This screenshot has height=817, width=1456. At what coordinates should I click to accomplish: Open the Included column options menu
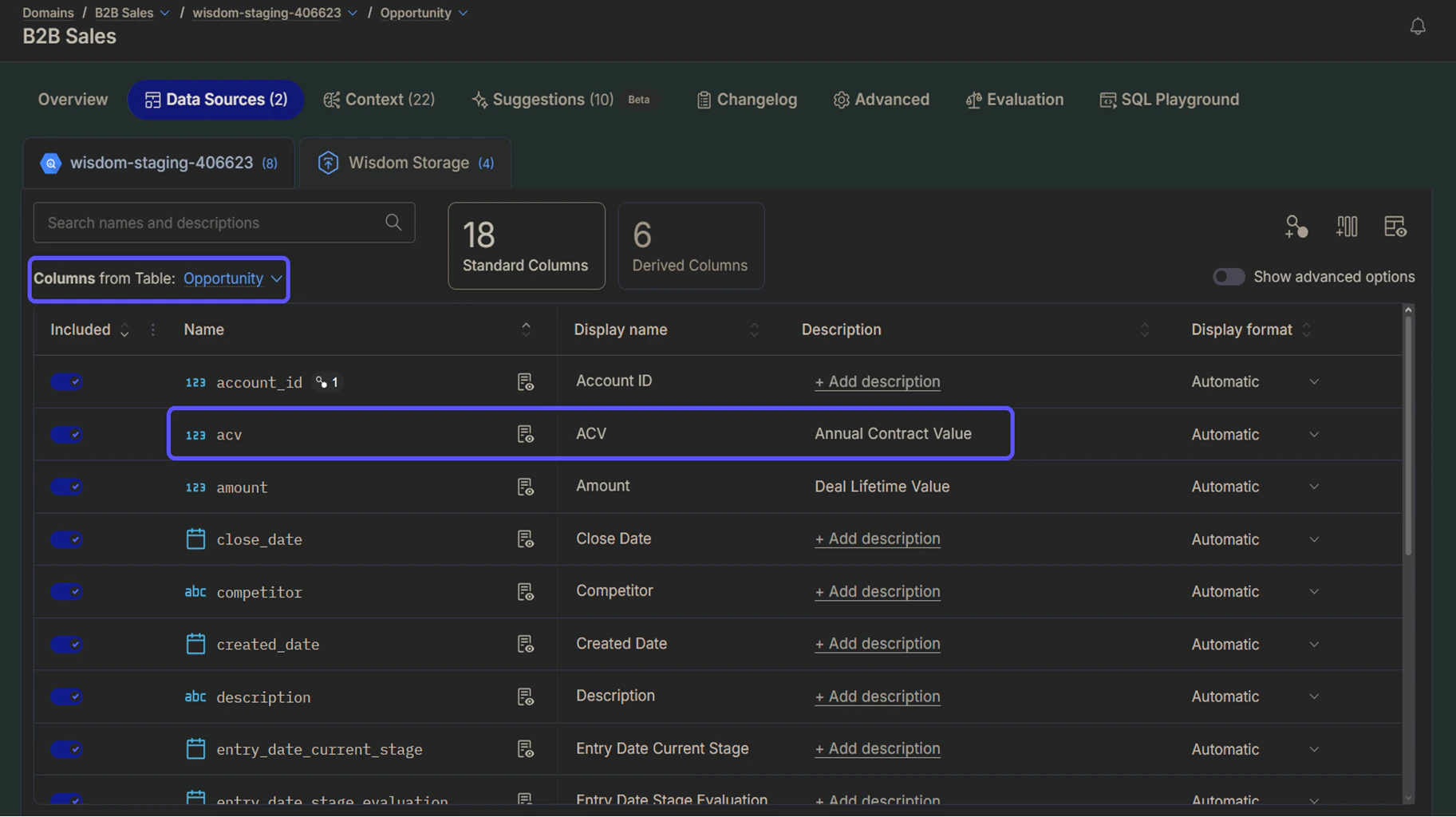[x=153, y=330]
